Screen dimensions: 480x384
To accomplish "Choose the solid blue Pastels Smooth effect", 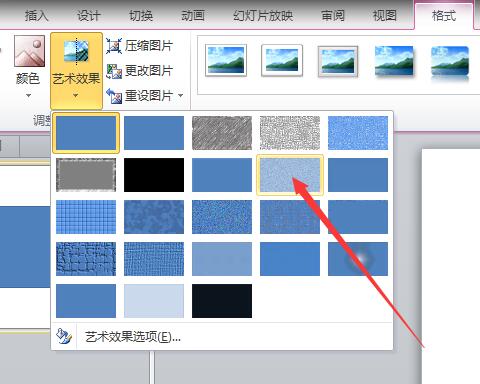I will coord(290,259).
